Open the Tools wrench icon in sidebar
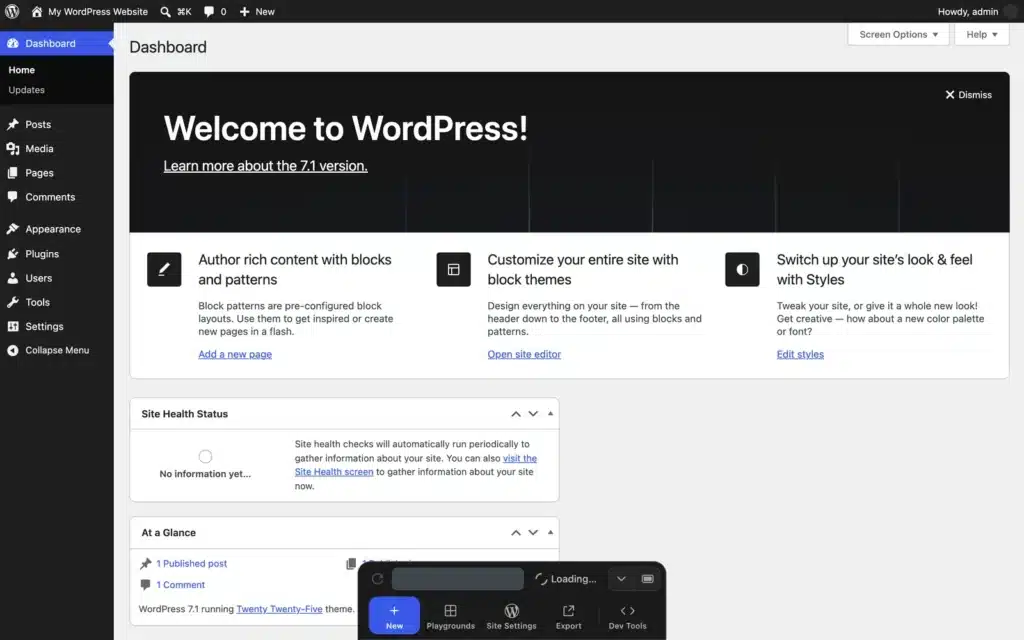 point(12,302)
